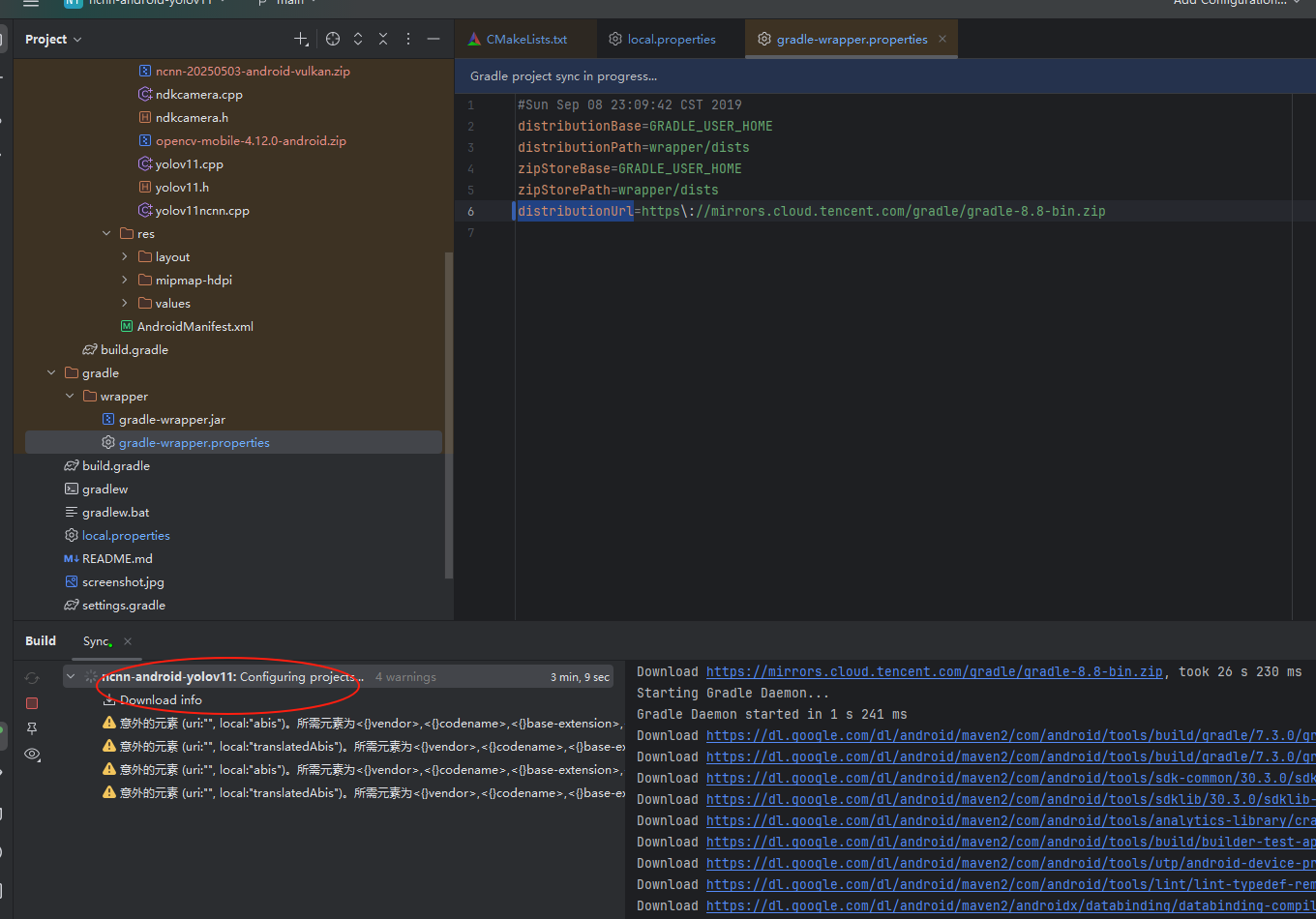Select the gradle-wrapper.properties editor tab
The height and width of the screenshot is (919, 1316).
tap(852, 40)
